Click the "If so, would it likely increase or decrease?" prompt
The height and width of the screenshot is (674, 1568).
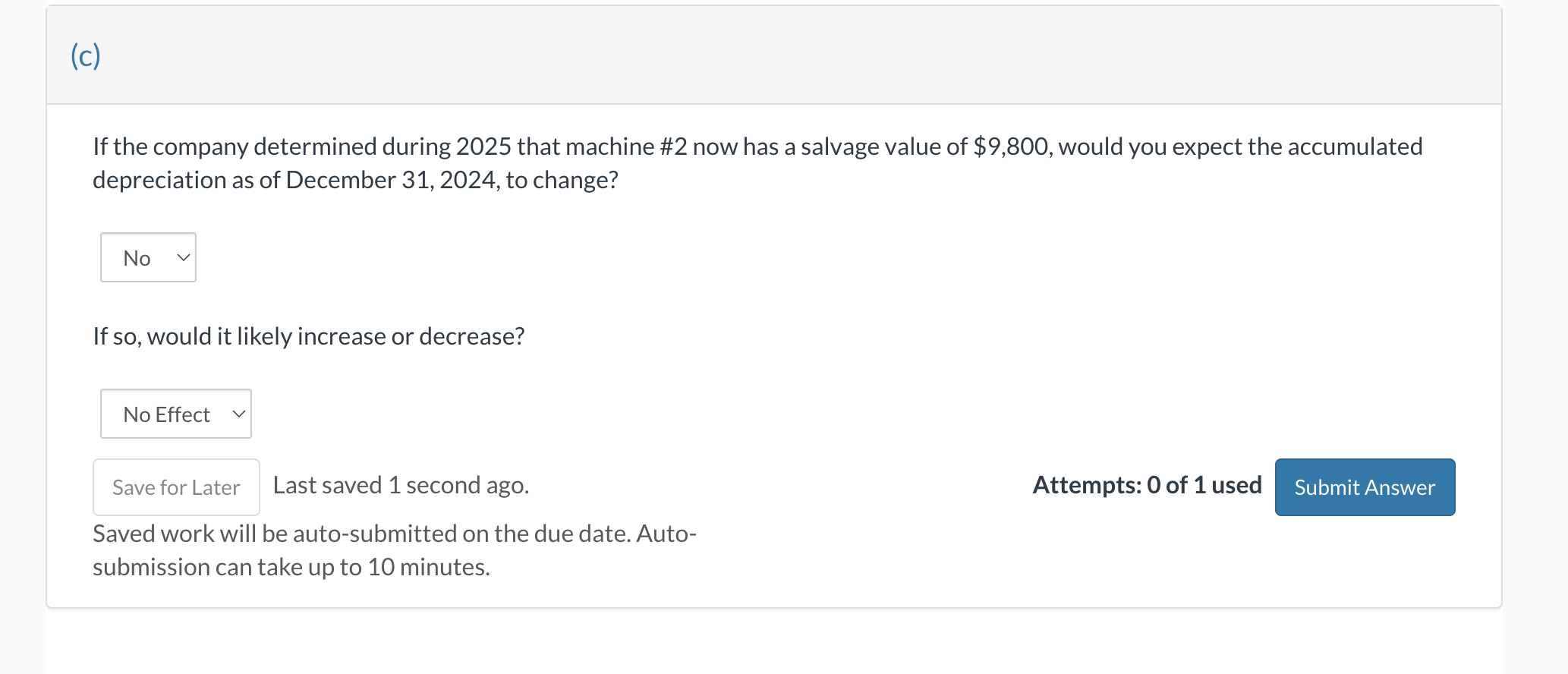(308, 335)
